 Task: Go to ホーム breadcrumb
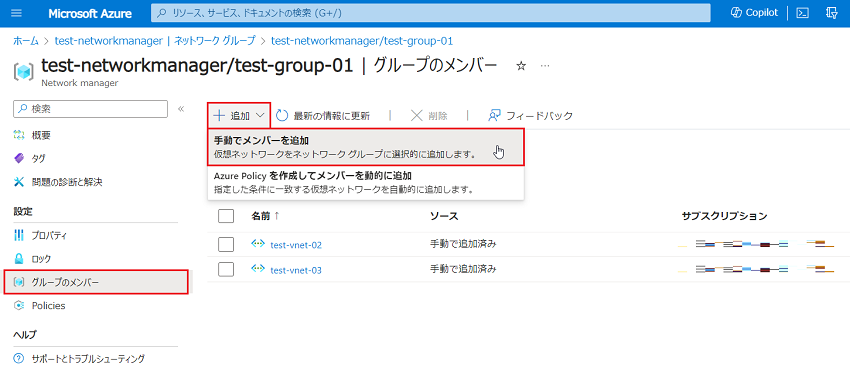click(25, 41)
